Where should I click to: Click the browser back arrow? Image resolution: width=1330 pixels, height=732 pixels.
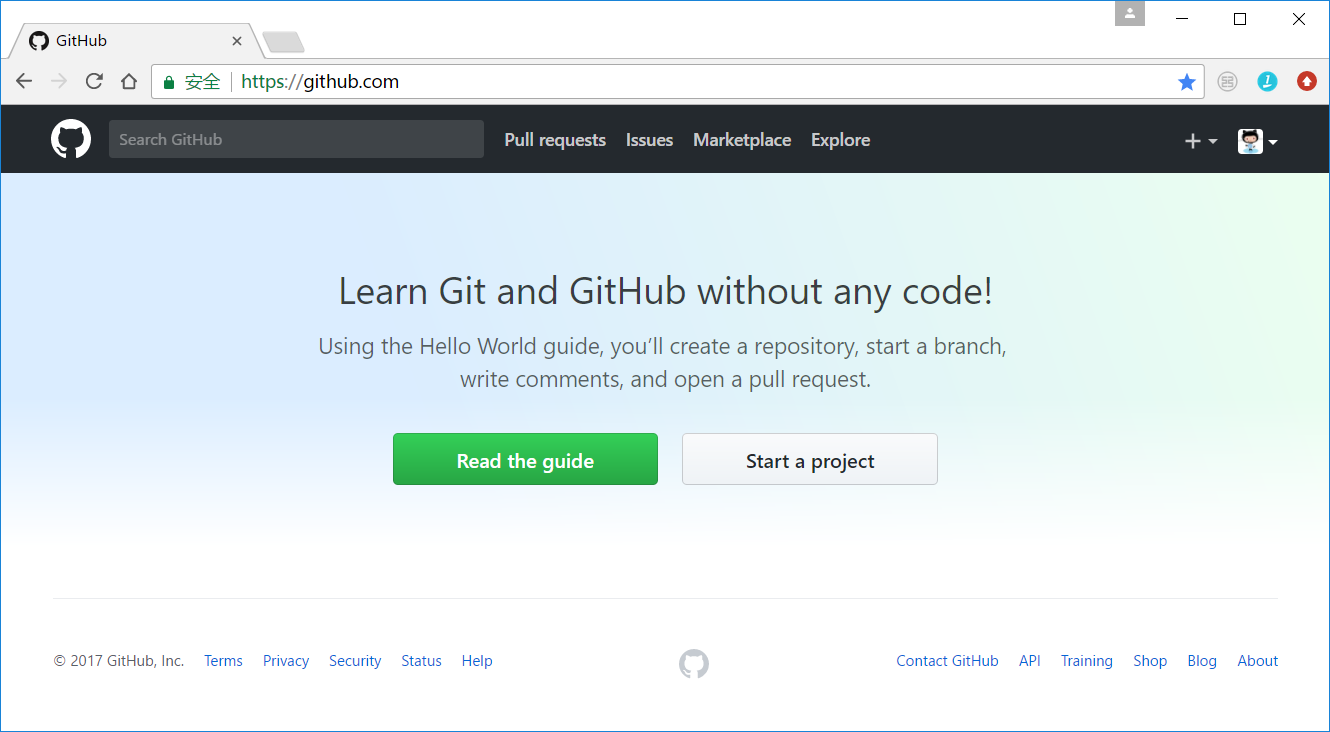[24, 82]
